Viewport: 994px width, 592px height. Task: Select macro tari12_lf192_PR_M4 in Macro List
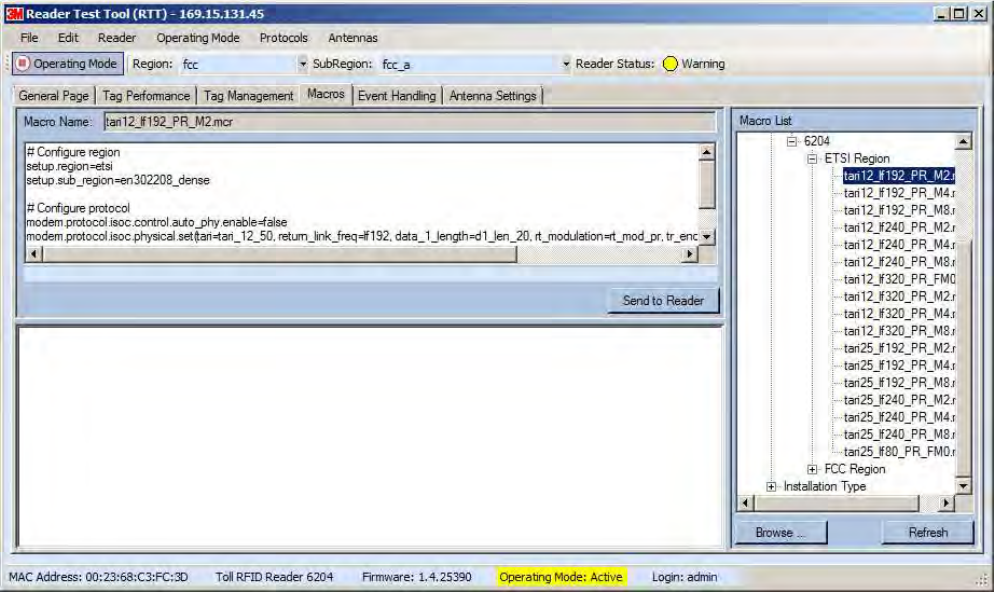click(x=899, y=193)
